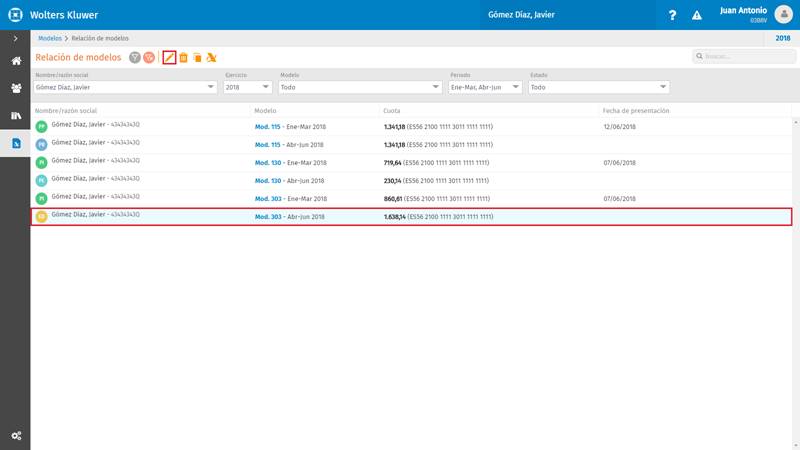
Task: Open Mod. 303 link for Ene-Mar 2018
Action: (x=268, y=198)
